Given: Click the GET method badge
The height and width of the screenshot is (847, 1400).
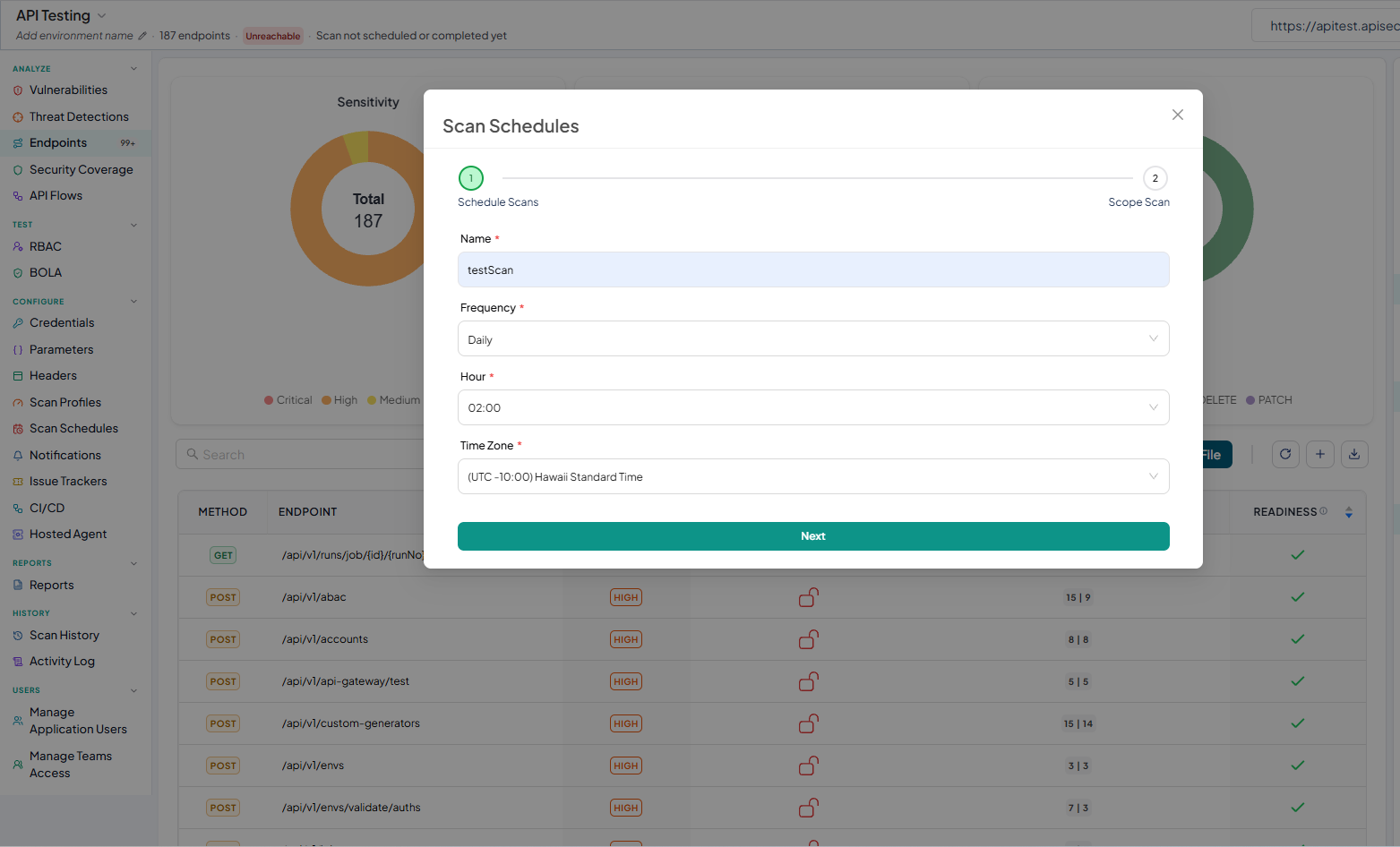Looking at the screenshot, I should click(223, 555).
